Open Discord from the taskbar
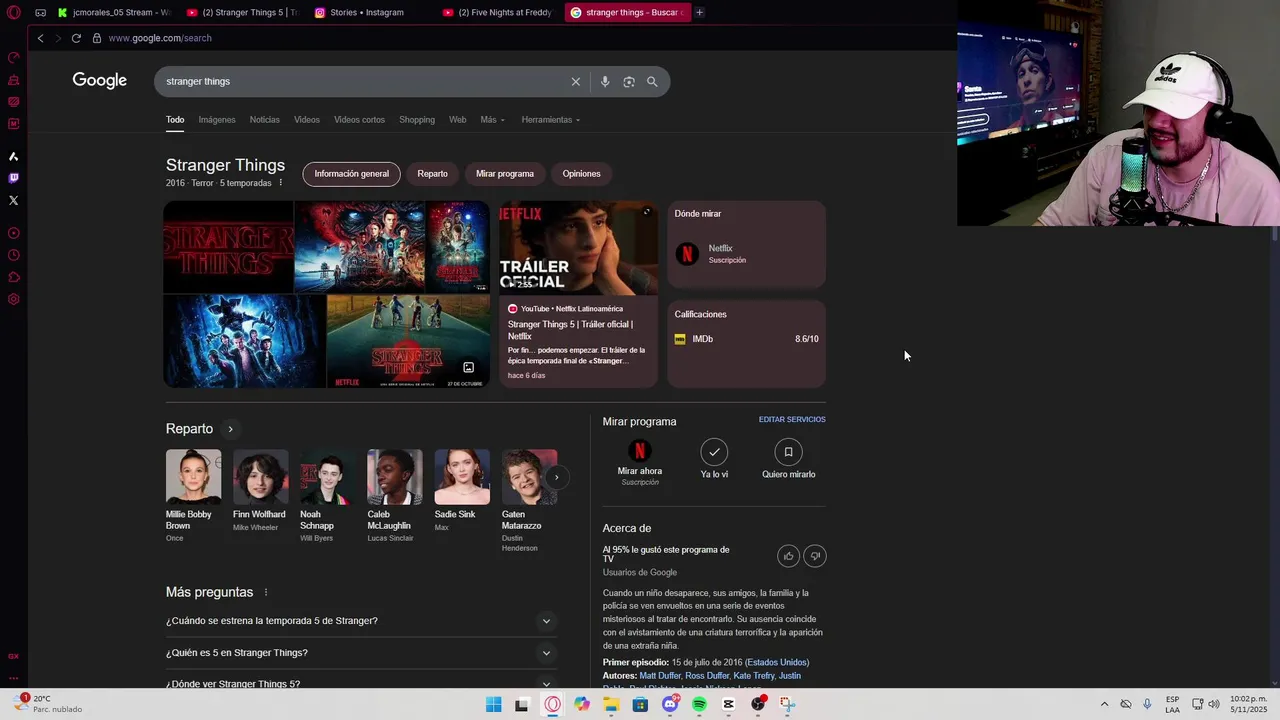 pyautogui.click(x=670, y=705)
